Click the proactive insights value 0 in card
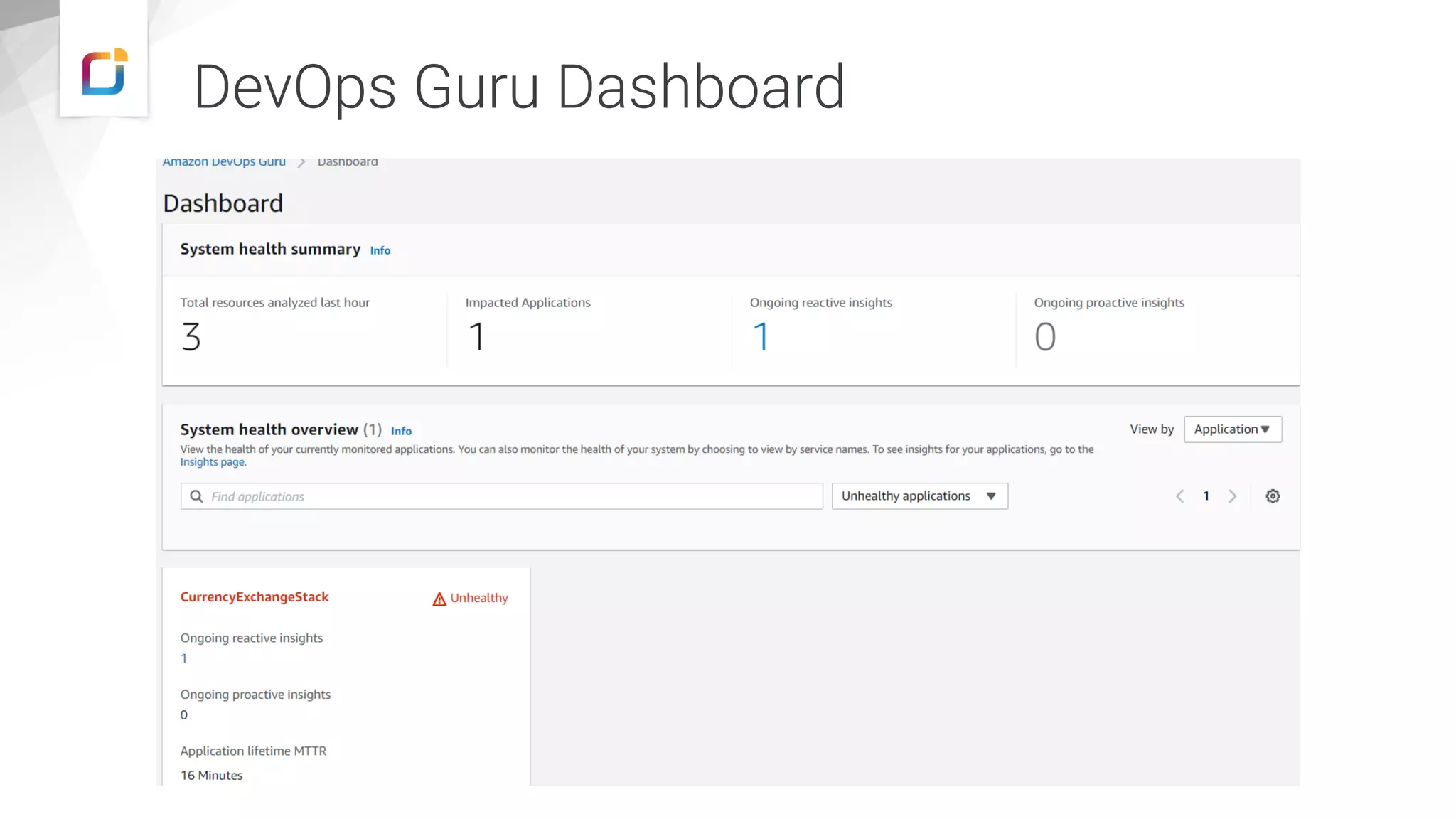This screenshot has height=819, width=1456. [184, 715]
